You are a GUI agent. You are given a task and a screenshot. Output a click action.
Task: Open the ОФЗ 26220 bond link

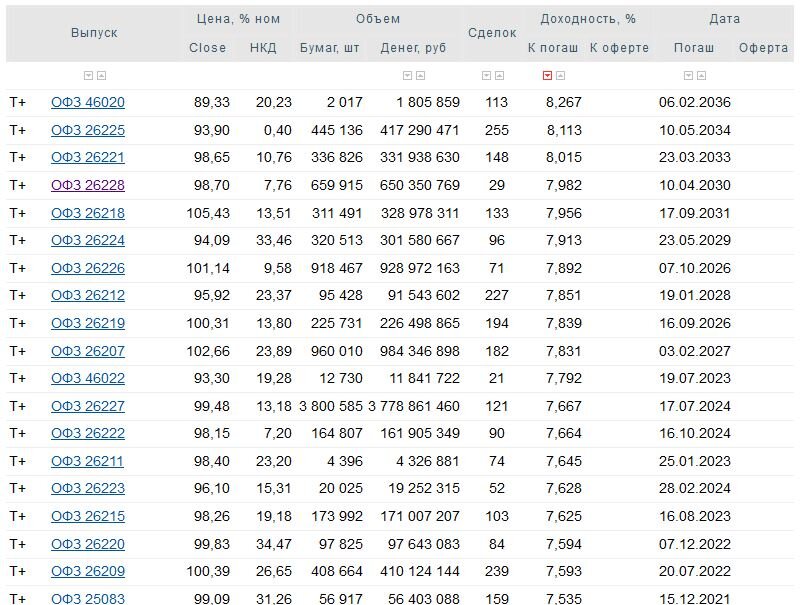(88, 544)
